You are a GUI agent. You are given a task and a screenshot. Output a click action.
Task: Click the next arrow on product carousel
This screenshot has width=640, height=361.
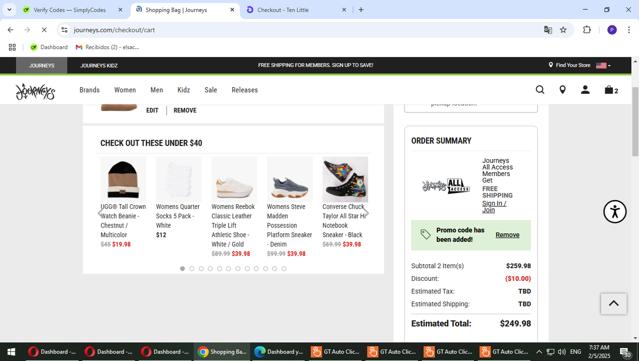pos(366,212)
